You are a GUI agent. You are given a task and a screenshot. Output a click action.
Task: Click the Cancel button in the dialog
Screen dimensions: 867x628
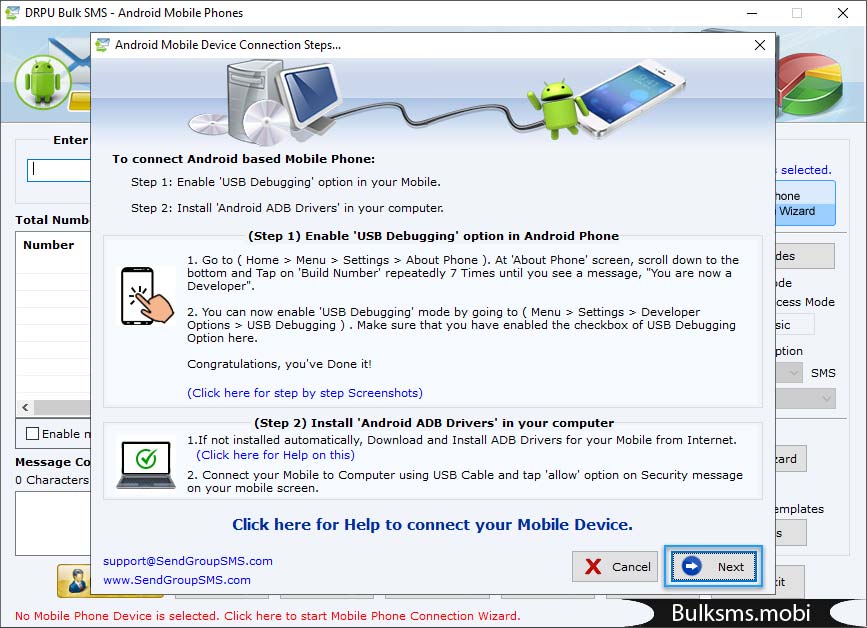615,566
